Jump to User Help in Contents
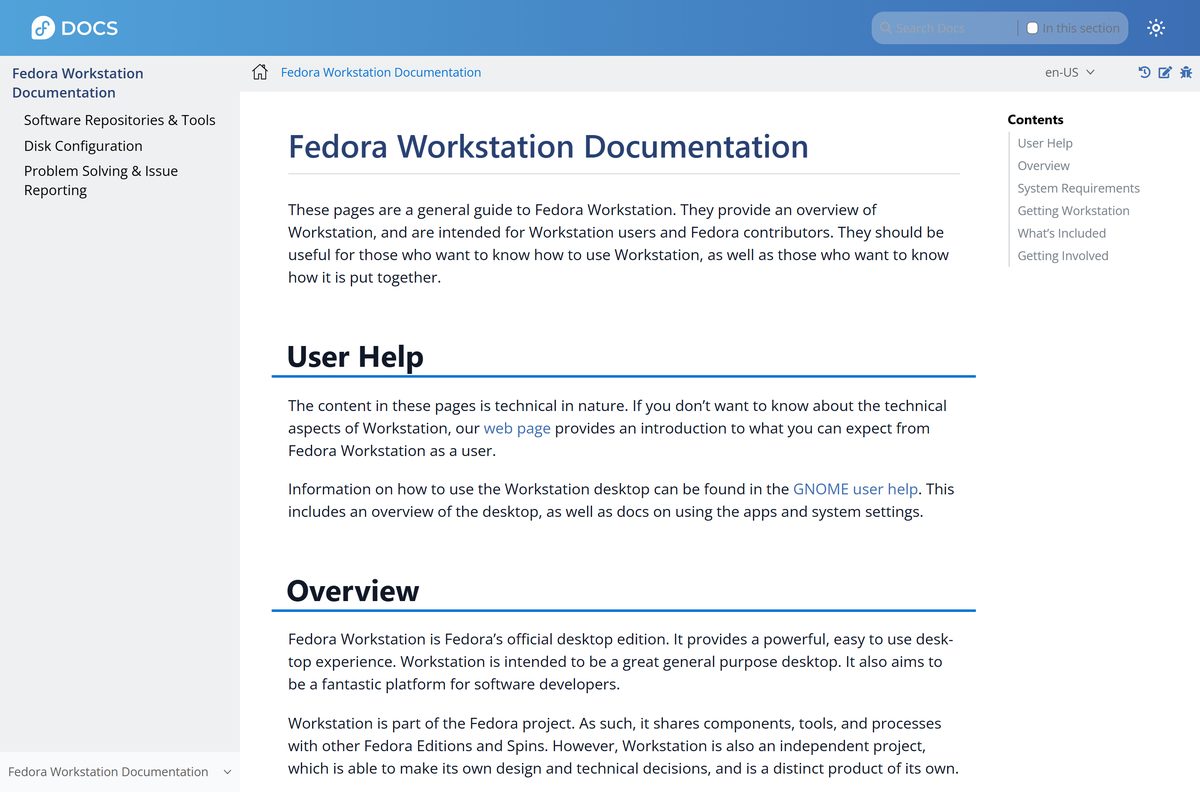 point(1045,143)
